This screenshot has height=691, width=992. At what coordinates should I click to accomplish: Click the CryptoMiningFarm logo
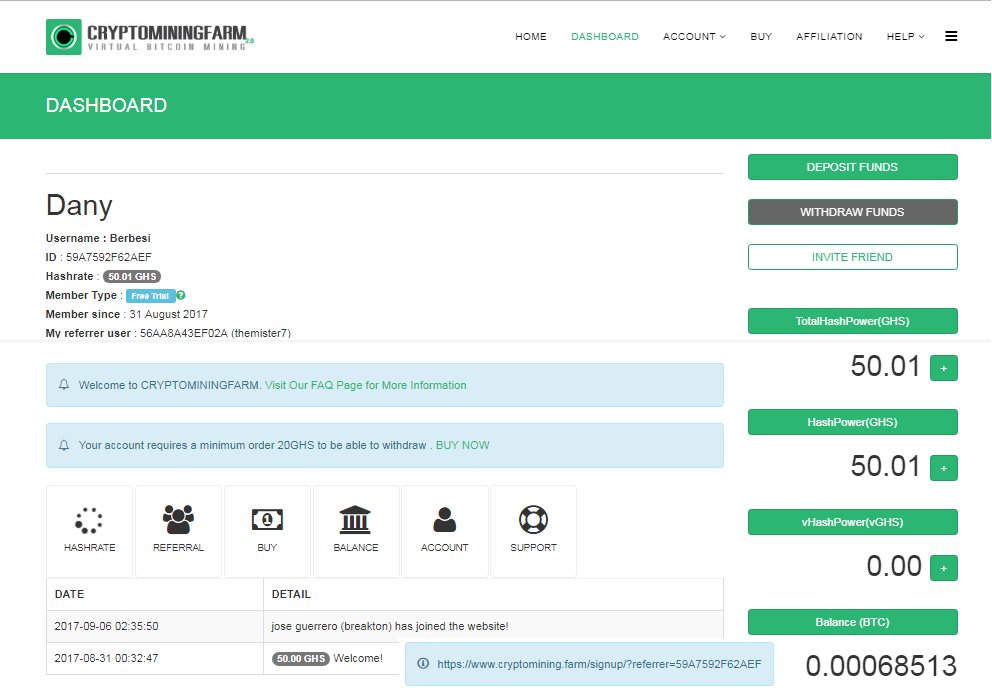click(149, 37)
